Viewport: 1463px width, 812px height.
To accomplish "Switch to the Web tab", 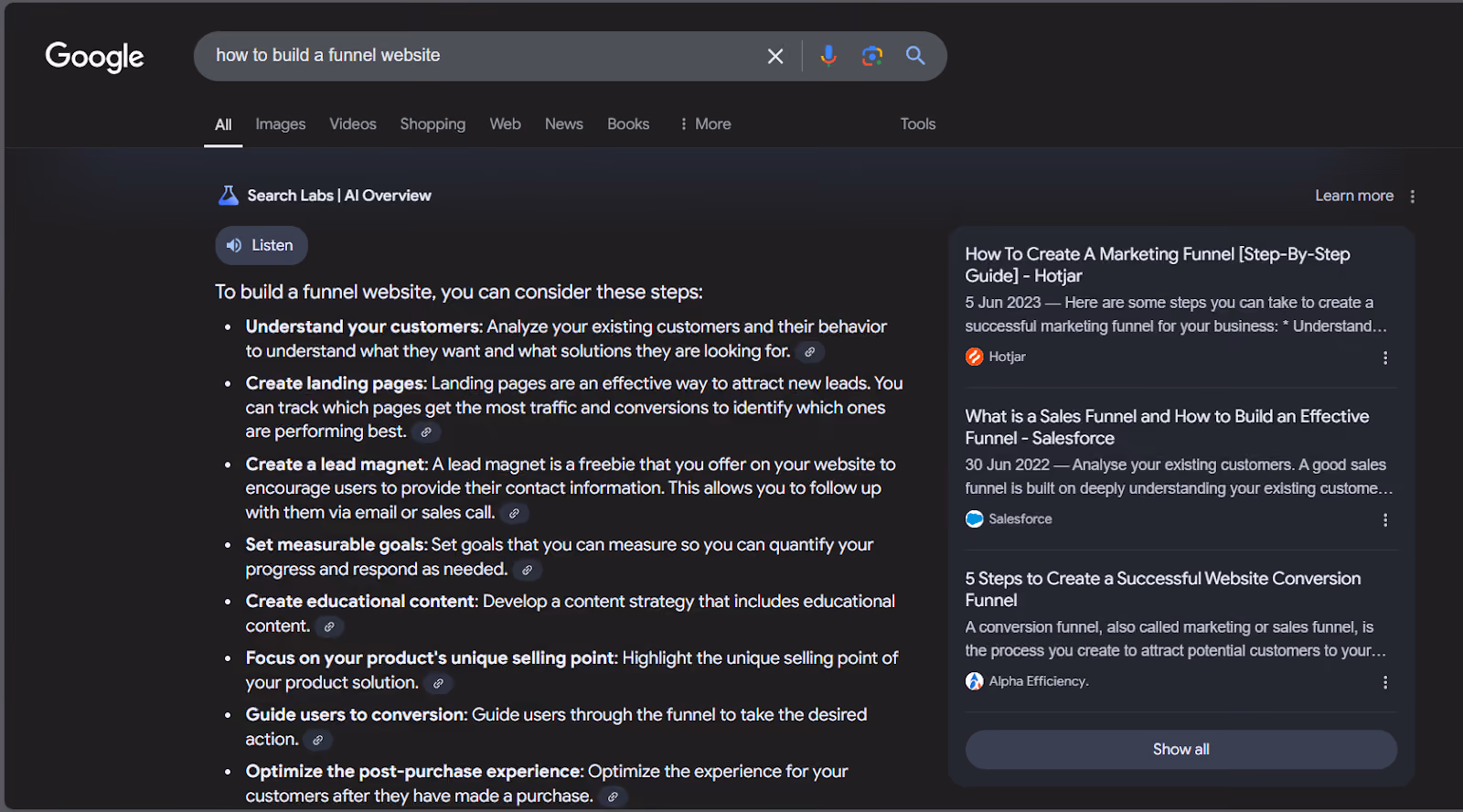I will pos(505,123).
